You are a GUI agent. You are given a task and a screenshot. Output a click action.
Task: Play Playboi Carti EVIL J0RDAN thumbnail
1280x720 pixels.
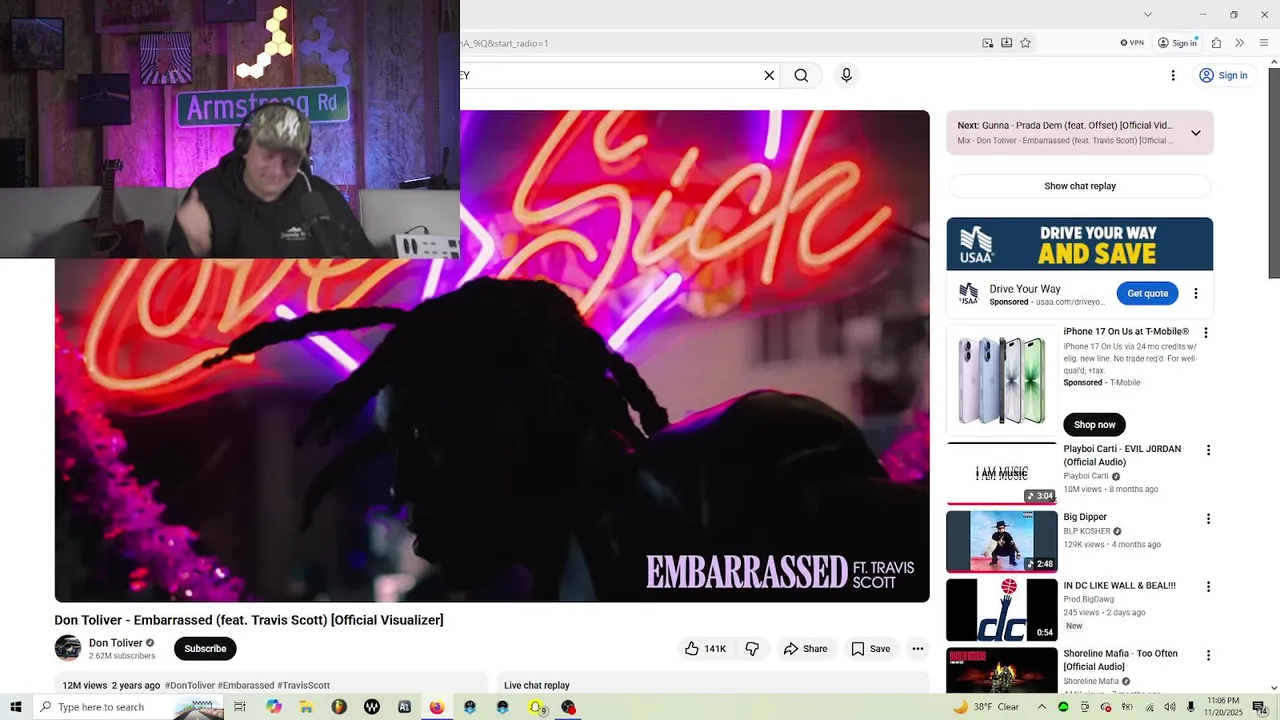coord(1002,474)
